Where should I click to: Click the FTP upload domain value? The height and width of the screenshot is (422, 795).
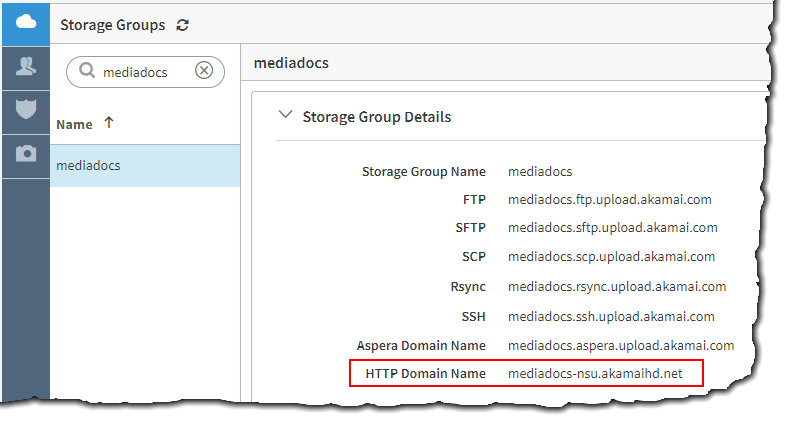pyautogui.click(x=609, y=199)
